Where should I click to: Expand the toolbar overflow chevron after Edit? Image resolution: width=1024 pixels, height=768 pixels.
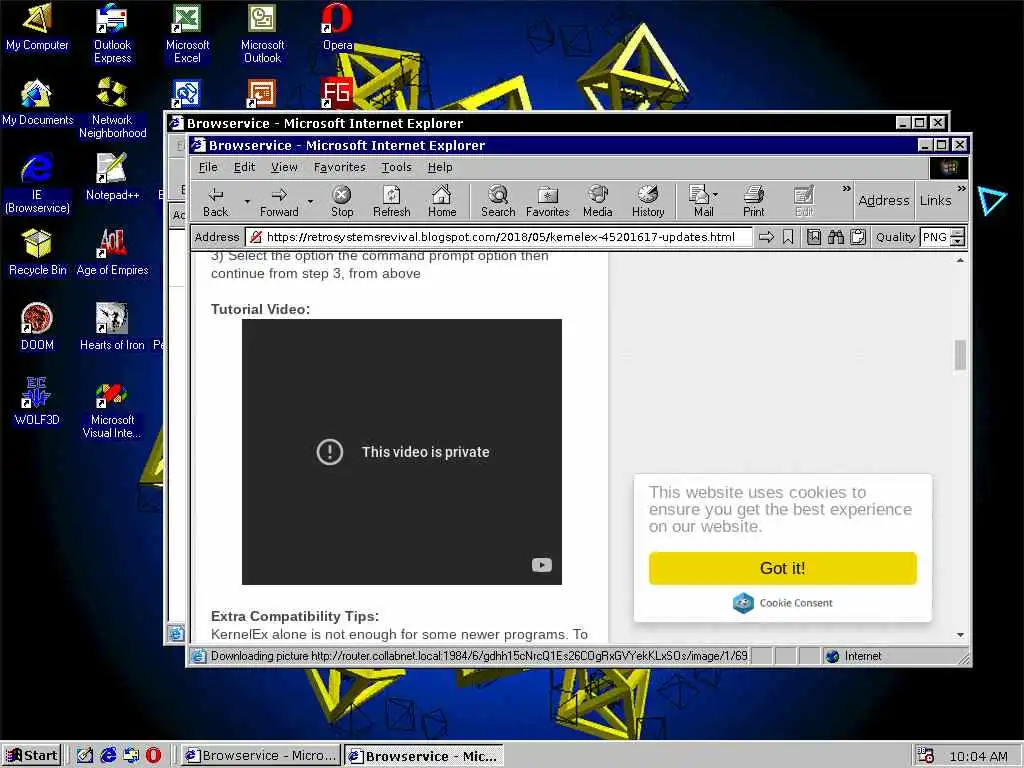coord(846,189)
